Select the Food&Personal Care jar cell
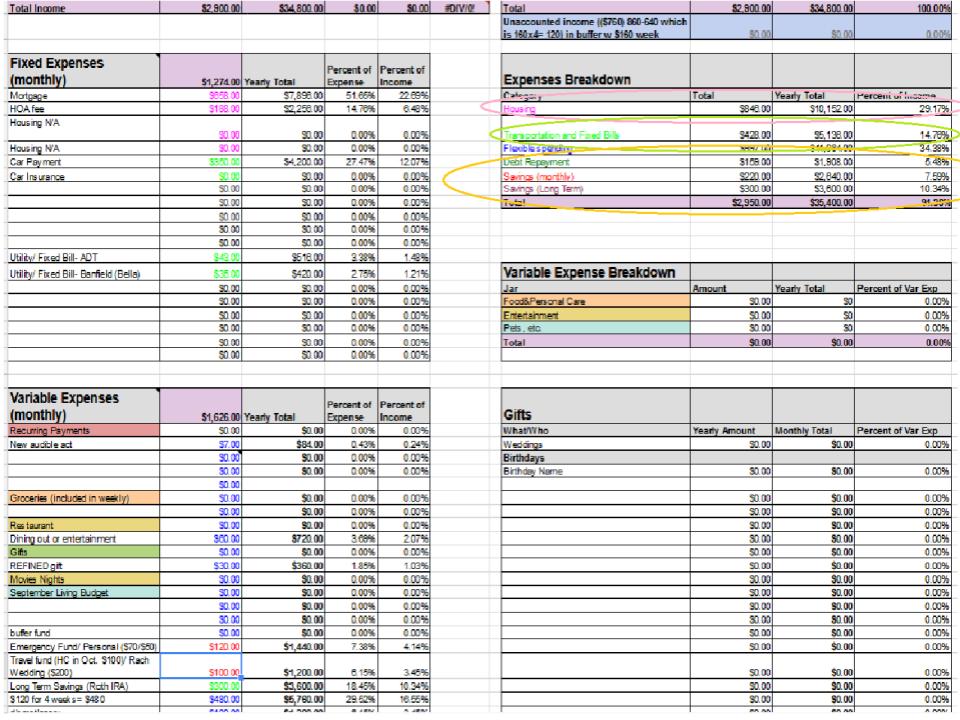Image resolution: width=960 pixels, height=720 pixels. coord(595,301)
